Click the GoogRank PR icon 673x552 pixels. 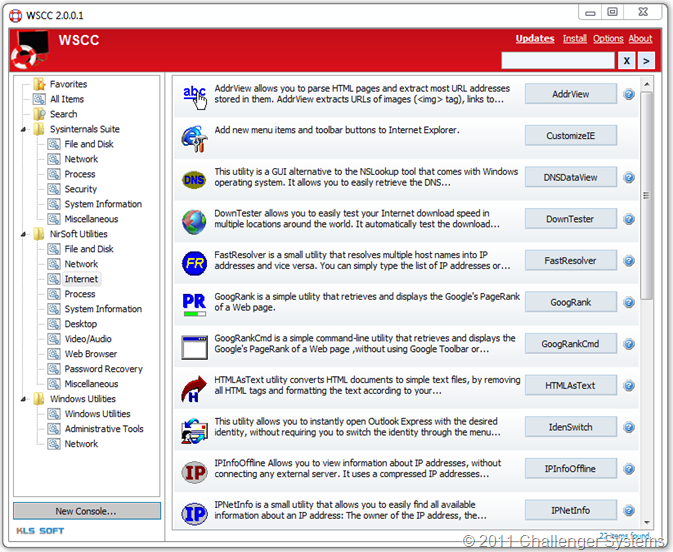194,304
